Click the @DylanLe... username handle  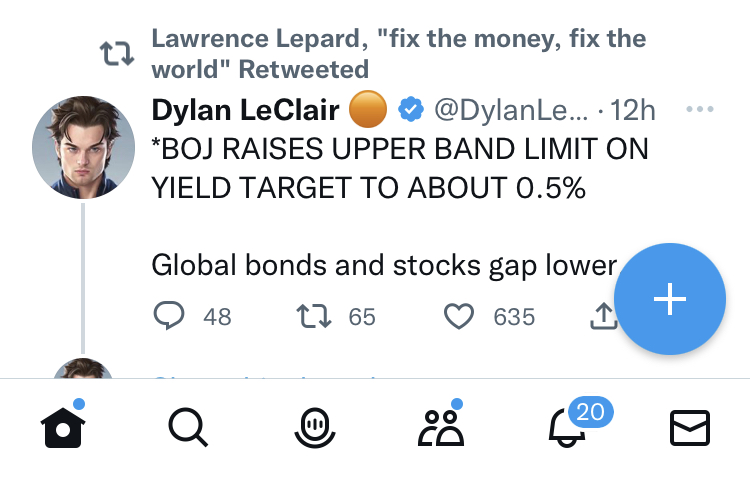[x=510, y=109]
